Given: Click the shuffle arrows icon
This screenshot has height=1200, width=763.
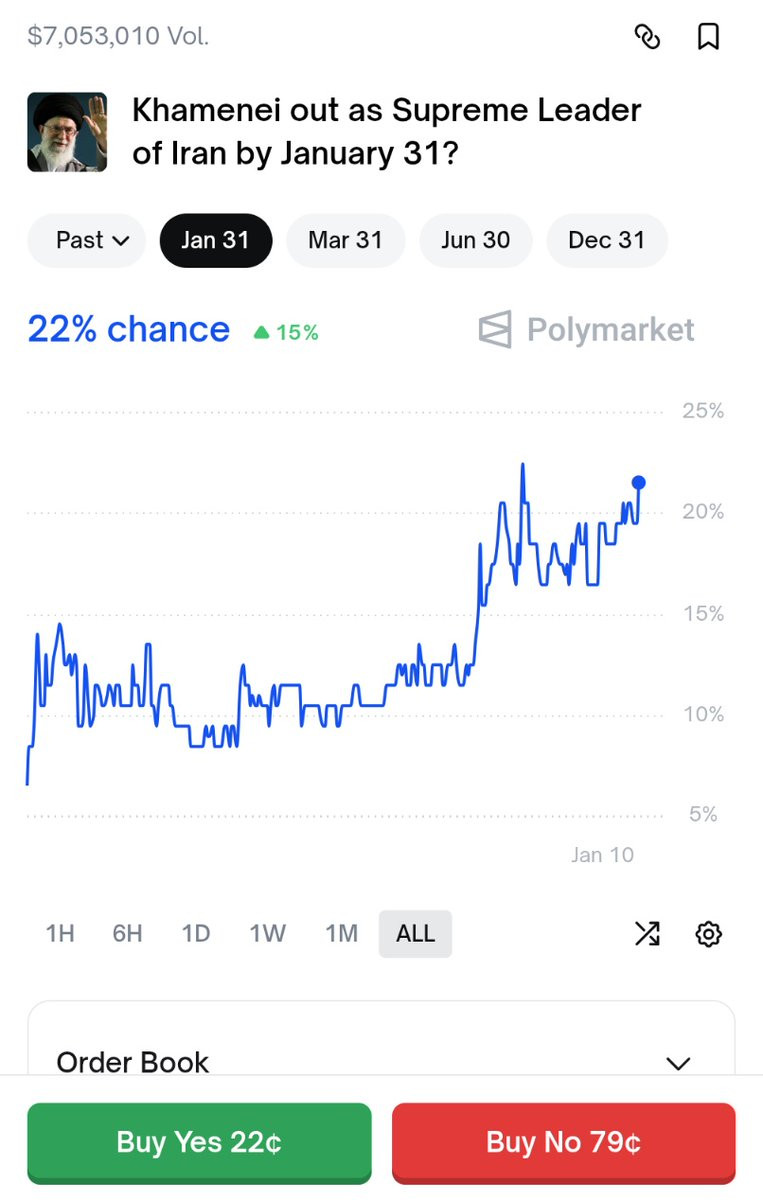Looking at the screenshot, I should coord(647,934).
